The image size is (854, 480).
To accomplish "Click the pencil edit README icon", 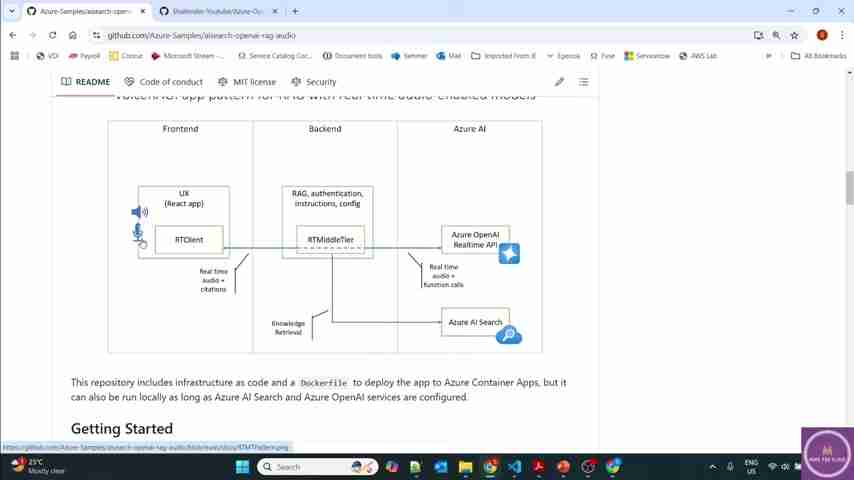I will [x=559, y=82].
